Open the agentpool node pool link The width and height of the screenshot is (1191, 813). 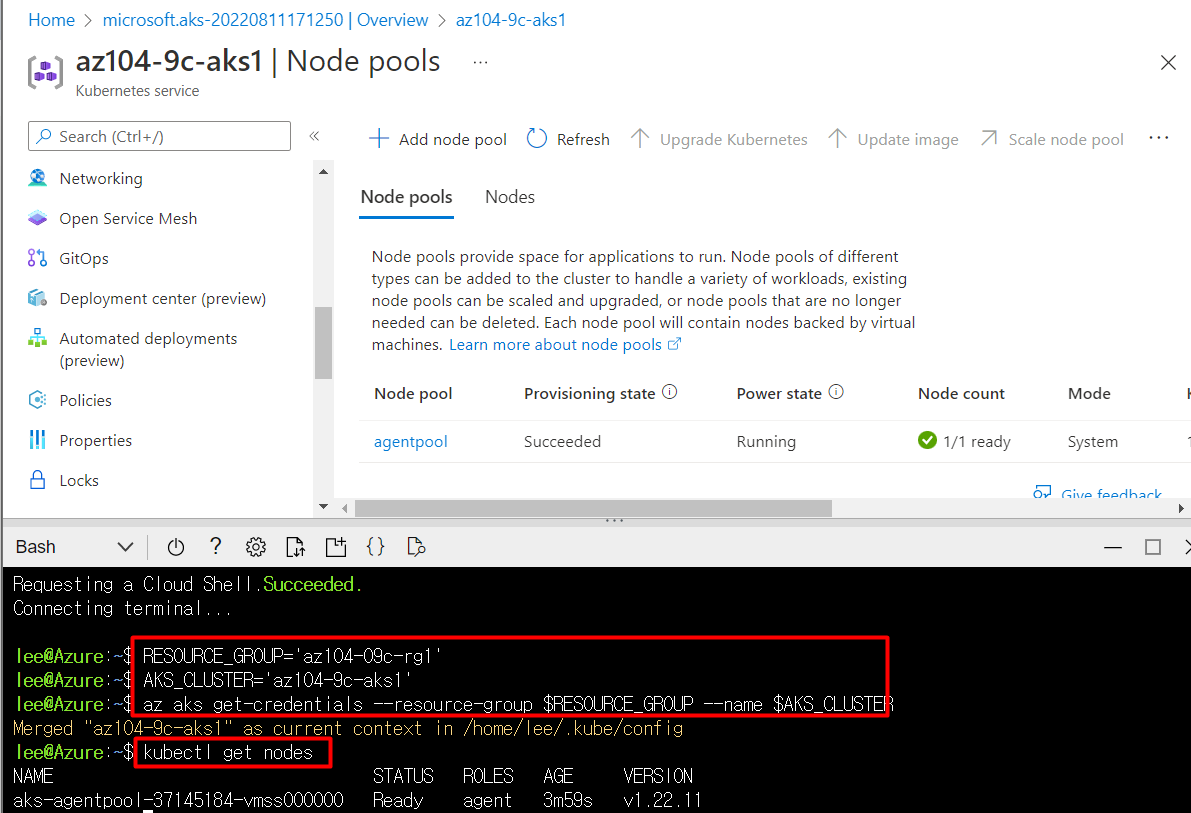coord(410,441)
